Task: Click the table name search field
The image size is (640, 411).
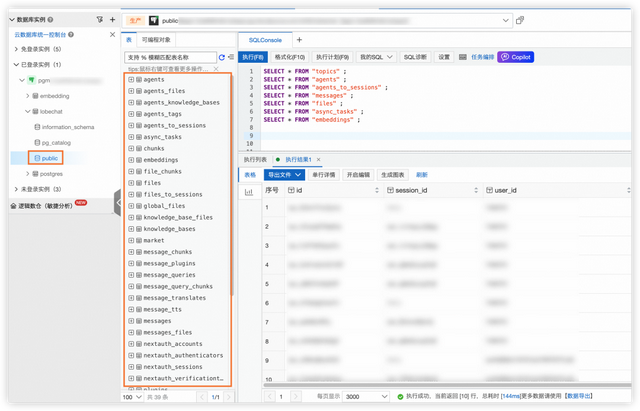Action: [170, 57]
